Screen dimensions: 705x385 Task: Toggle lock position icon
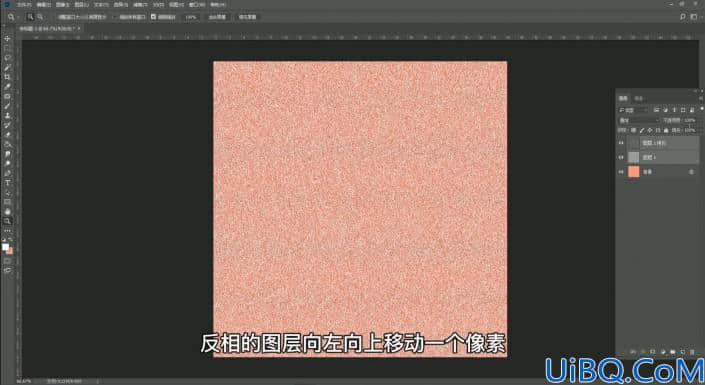coord(650,130)
